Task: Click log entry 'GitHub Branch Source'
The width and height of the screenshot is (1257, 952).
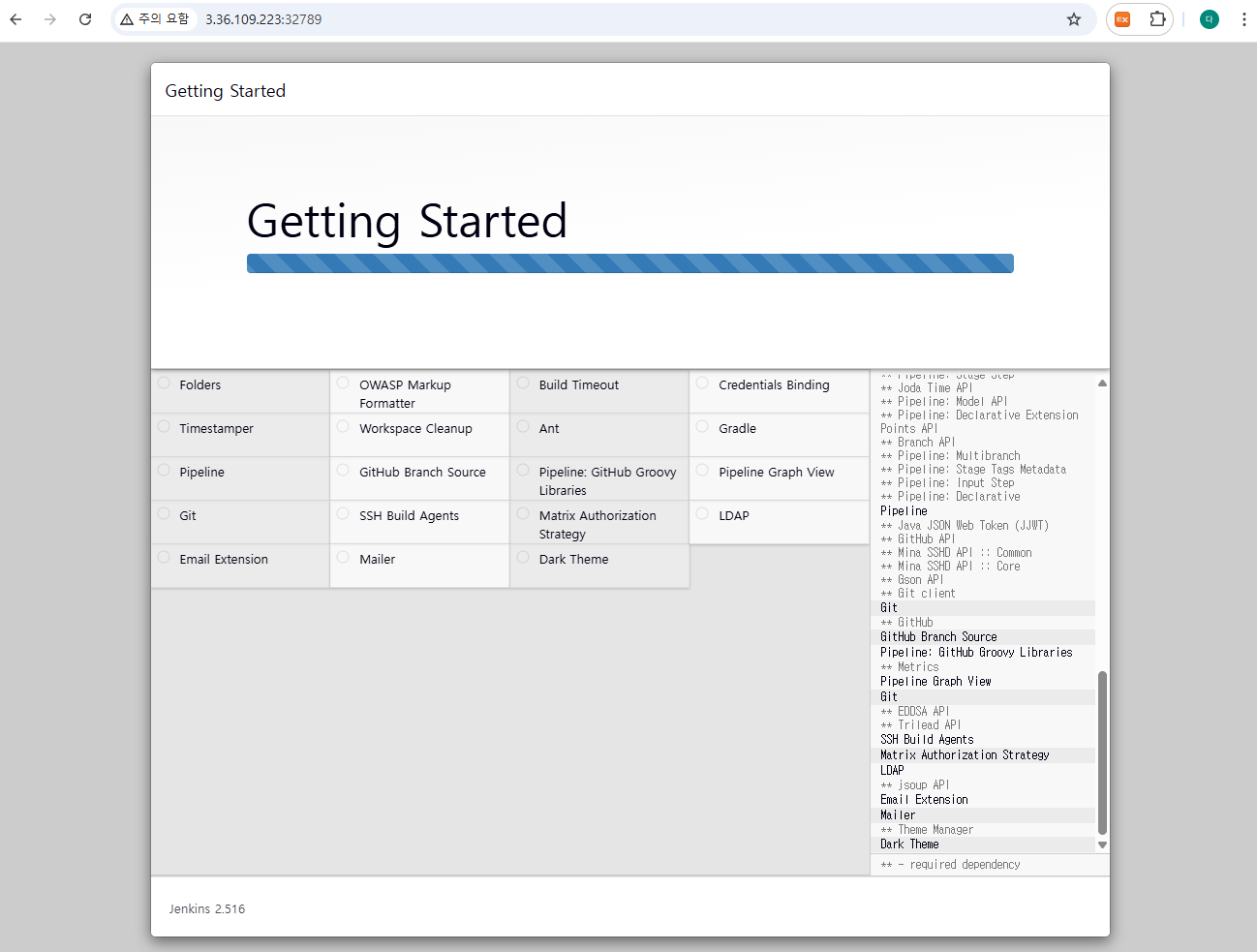Action: (938, 637)
